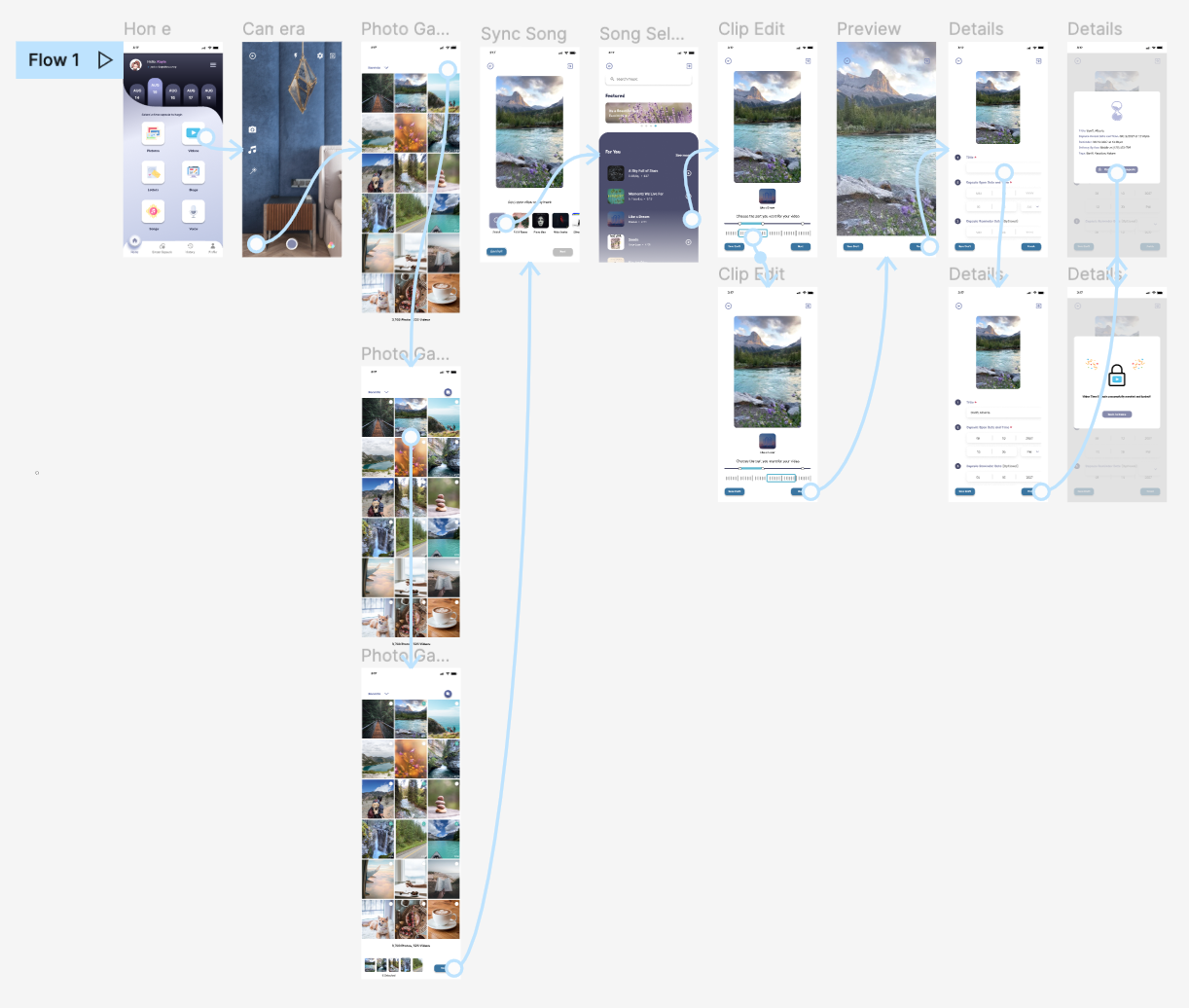Image resolution: width=1189 pixels, height=1008 pixels.
Task: Open the AM/PM dropdown in top-left Details frame
Action: tap(1031, 206)
